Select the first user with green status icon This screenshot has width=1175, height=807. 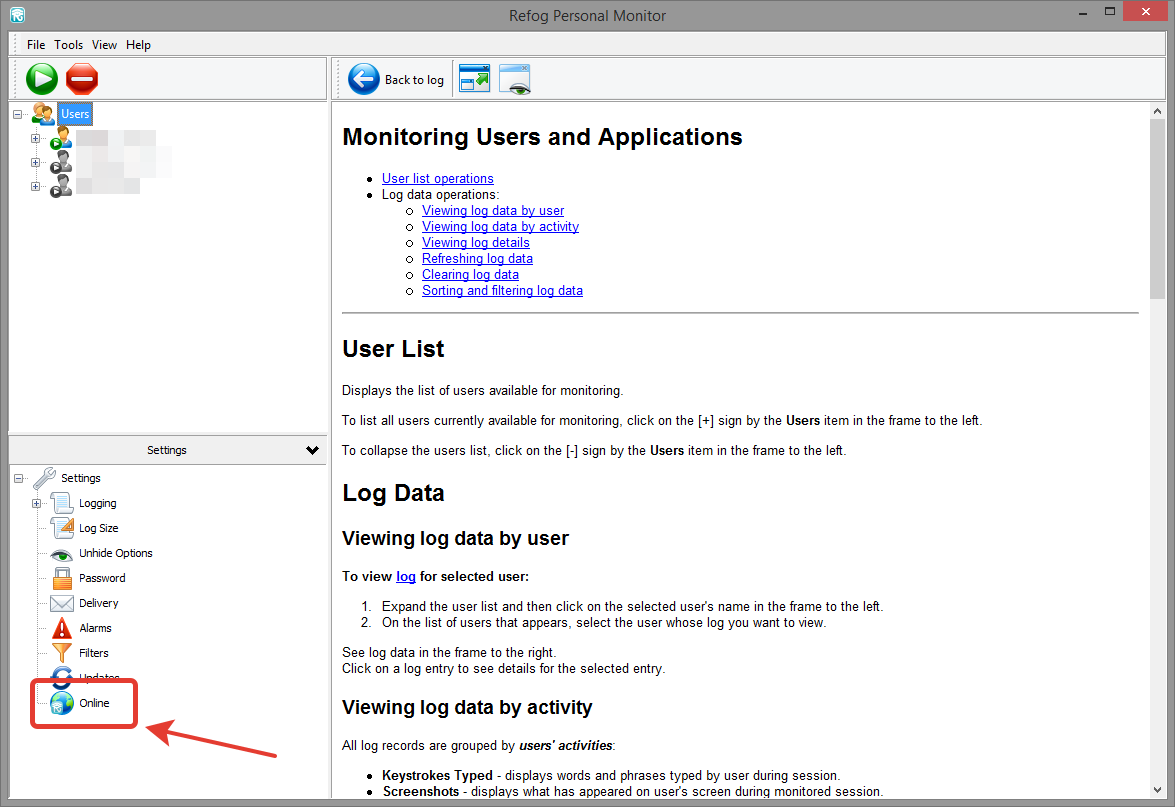coord(61,138)
